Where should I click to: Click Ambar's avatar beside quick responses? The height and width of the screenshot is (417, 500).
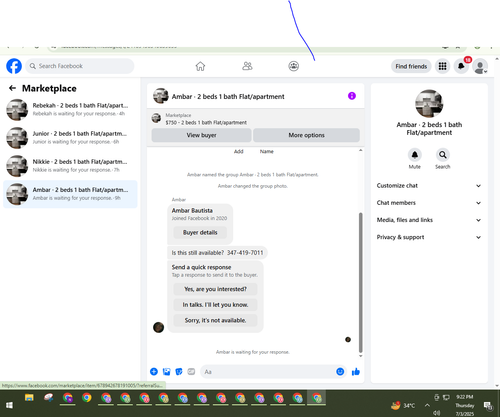click(x=158, y=327)
